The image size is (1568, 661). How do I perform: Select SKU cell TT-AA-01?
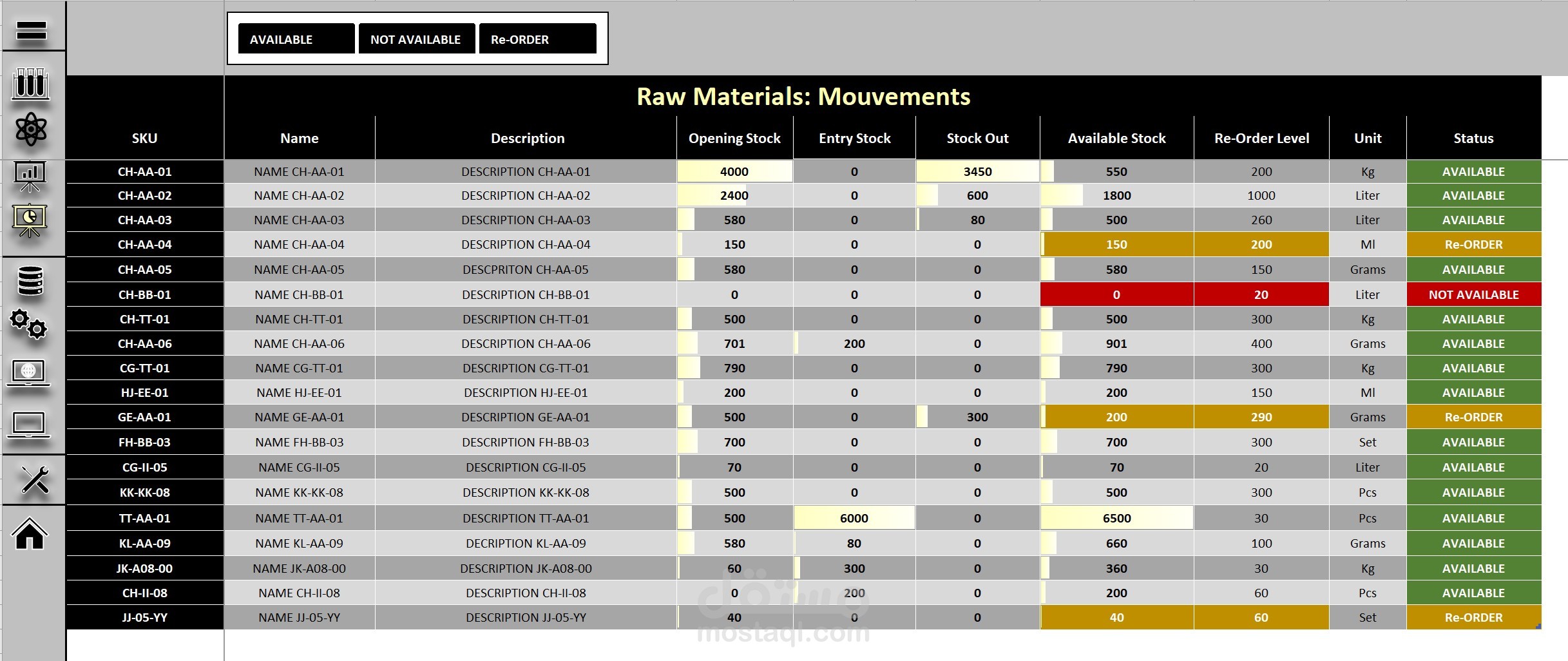145,518
